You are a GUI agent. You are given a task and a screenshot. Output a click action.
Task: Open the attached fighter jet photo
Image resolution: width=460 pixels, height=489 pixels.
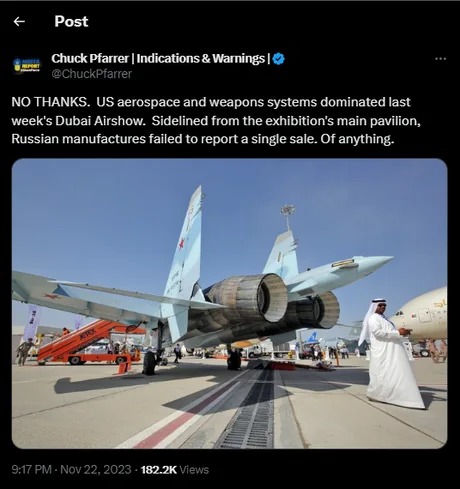coord(229,303)
